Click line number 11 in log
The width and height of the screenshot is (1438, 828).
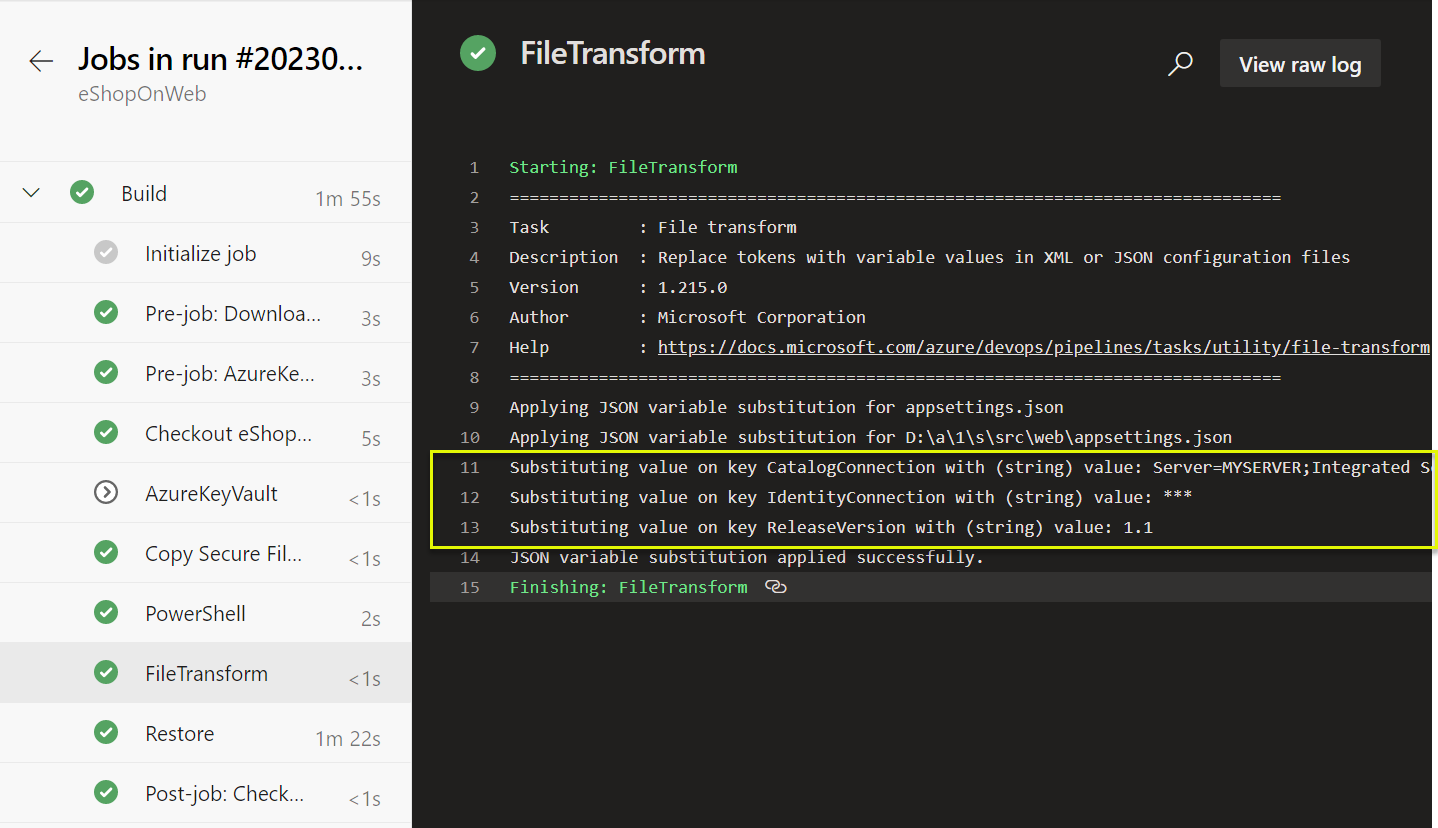point(470,467)
